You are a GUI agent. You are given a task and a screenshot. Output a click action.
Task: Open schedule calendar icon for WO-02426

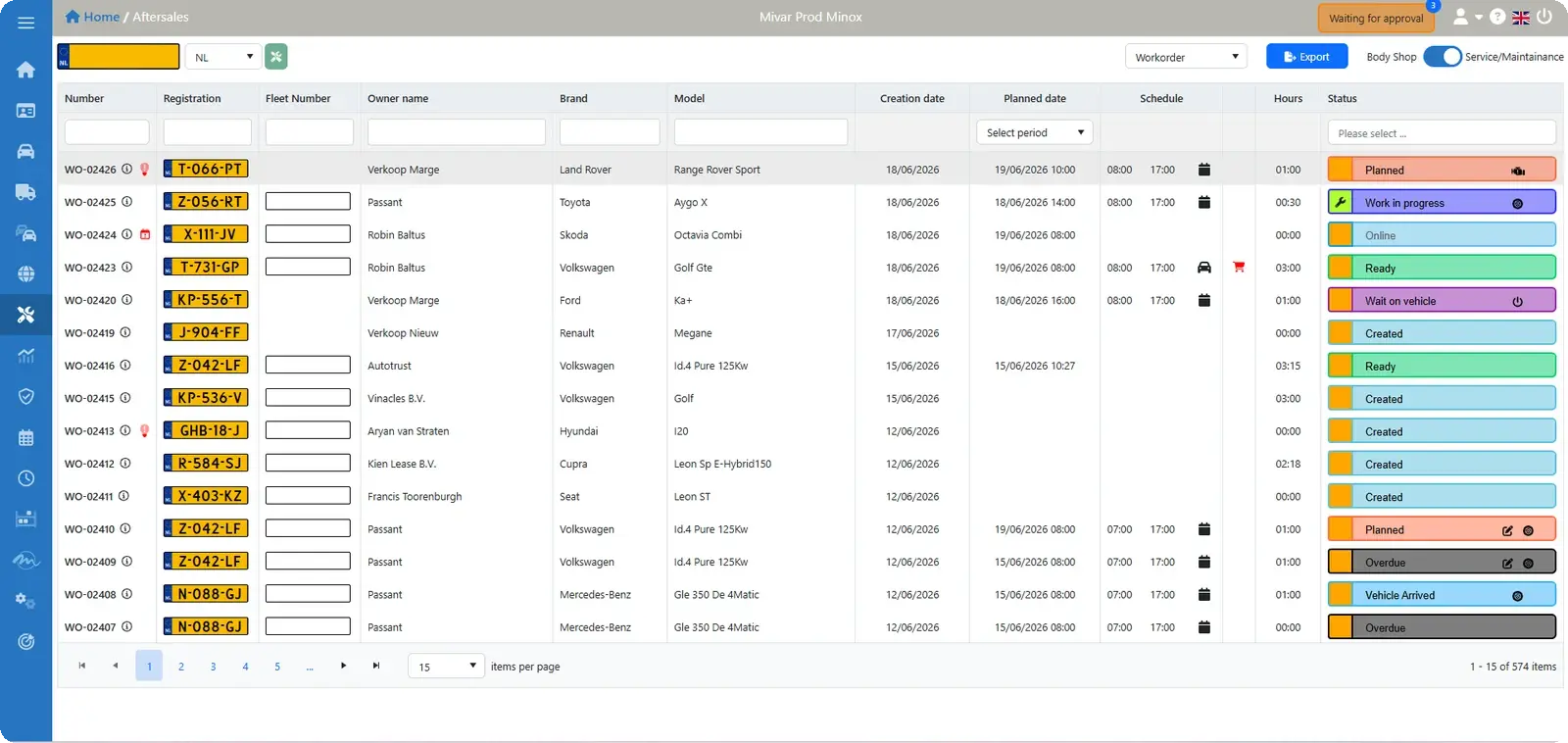[x=1204, y=170]
